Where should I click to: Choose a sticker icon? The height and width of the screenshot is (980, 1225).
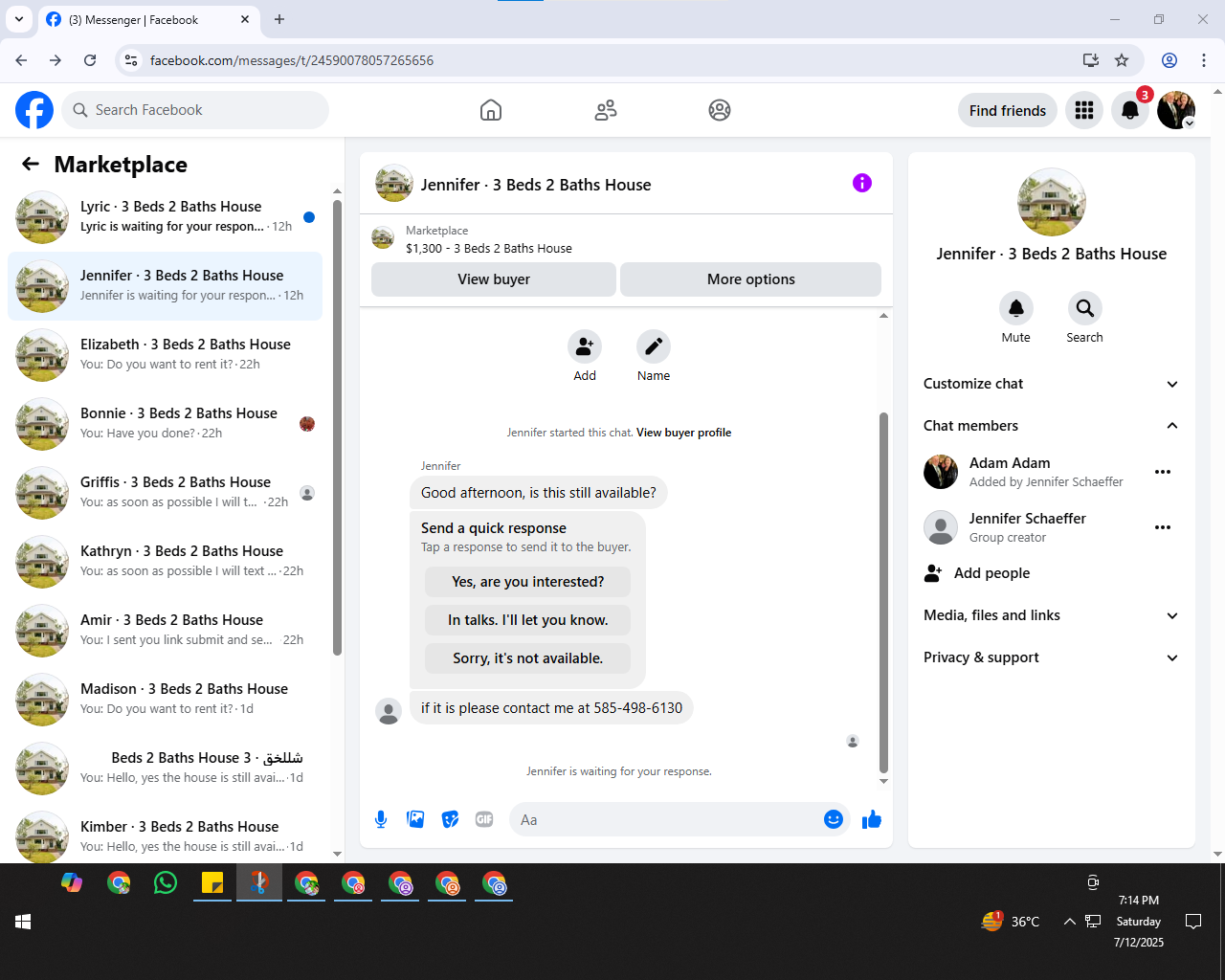(x=450, y=819)
